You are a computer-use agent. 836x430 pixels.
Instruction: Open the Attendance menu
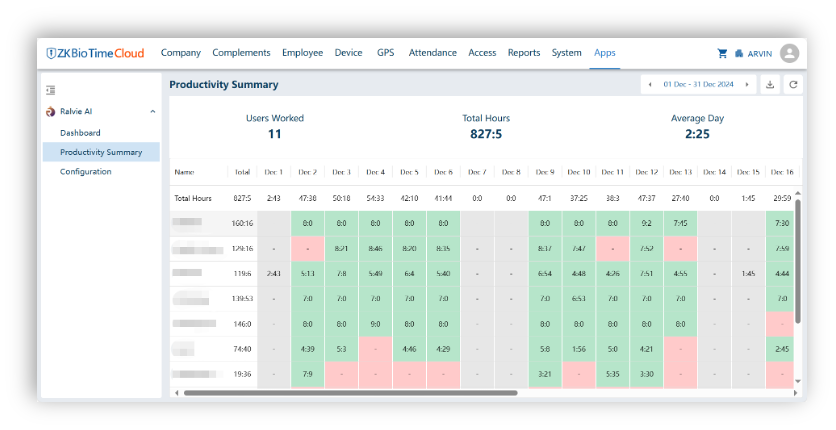pyautogui.click(x=432, y=53)
